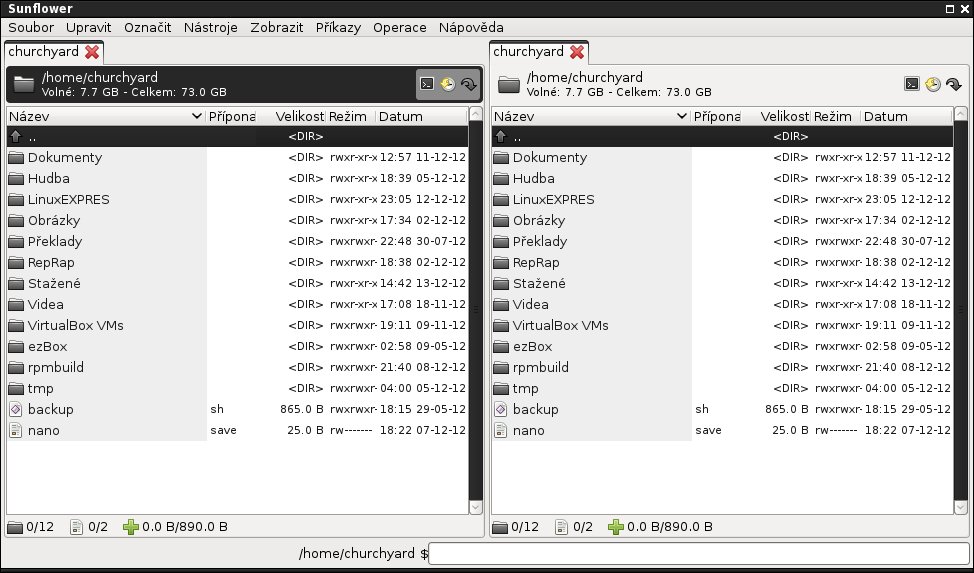Sort left panel by Velikost column
The image size is (974, 573).
coord(291,116)
